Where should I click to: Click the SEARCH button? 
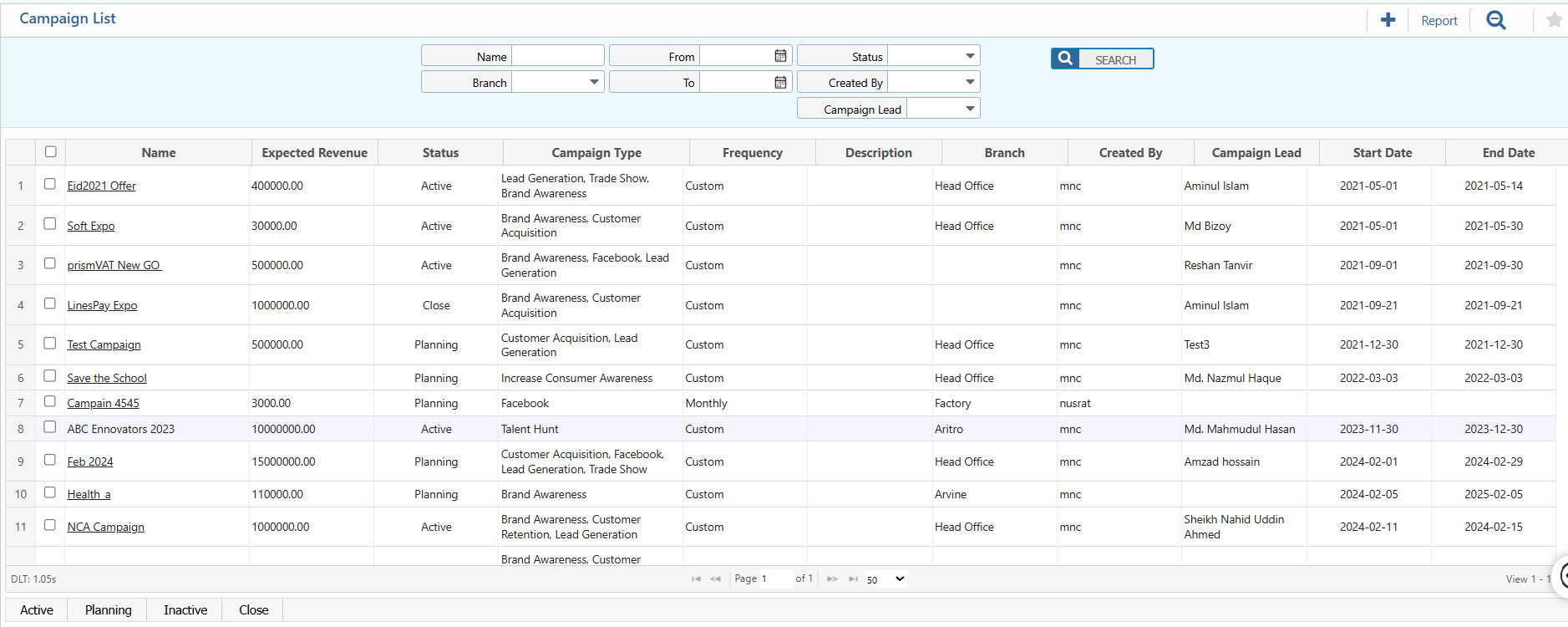(1102, 59)
